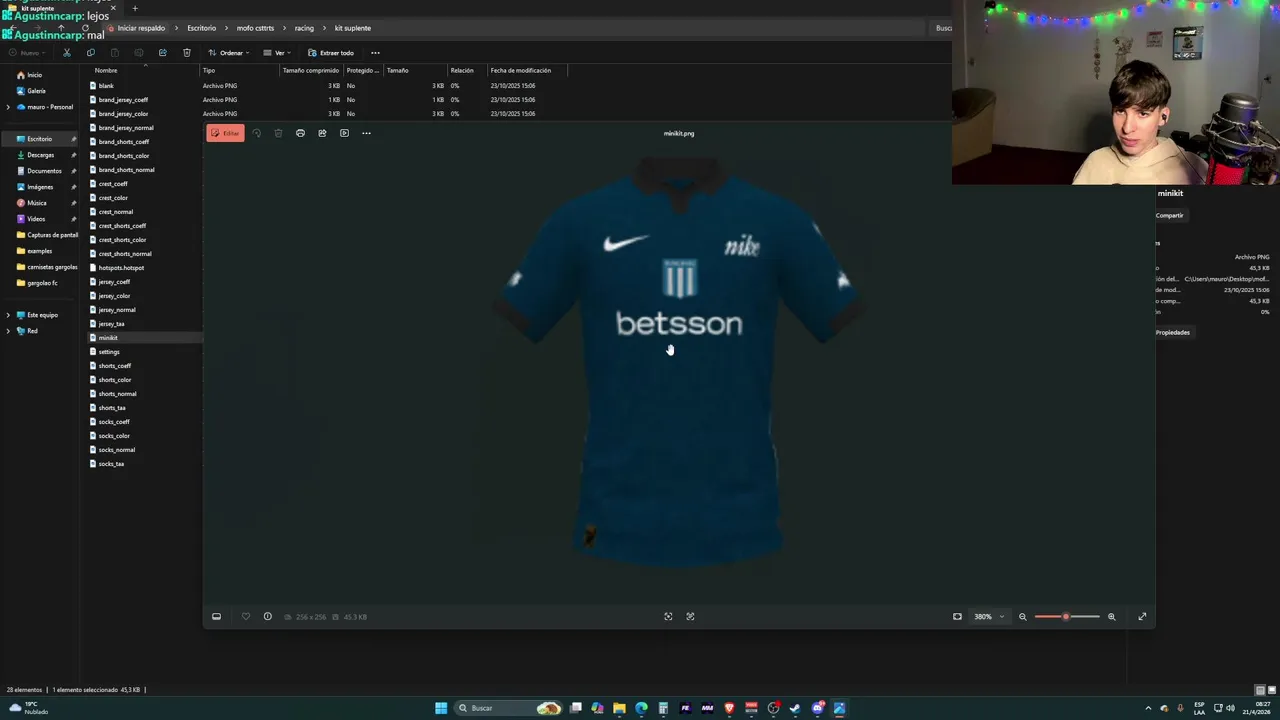The height and width of the screenshot is (720, 1280).
Task: Mark image as favorite with heart icon
Action: (246, 616)
